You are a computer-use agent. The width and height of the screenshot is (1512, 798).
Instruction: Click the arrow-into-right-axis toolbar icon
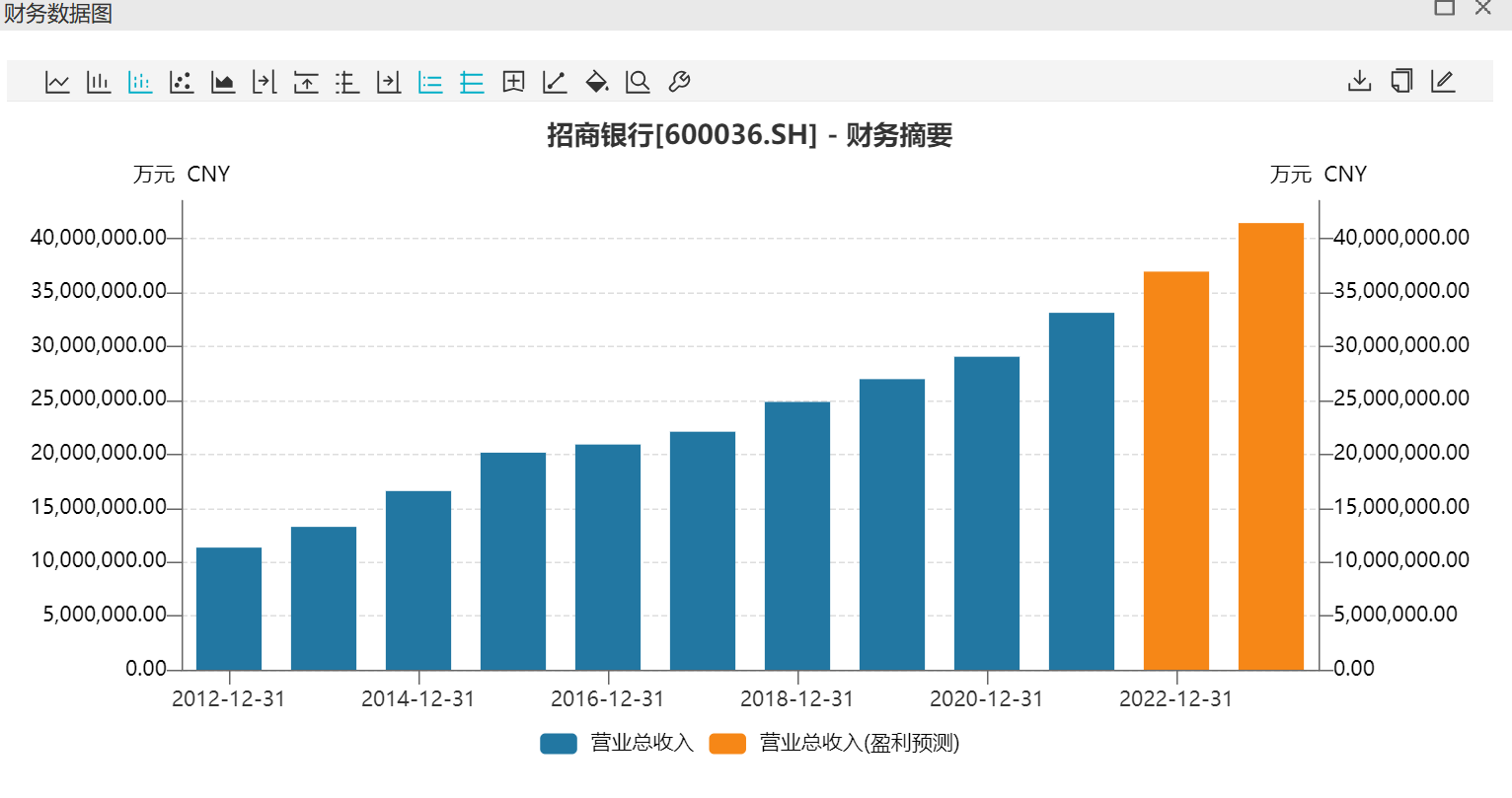265,82
